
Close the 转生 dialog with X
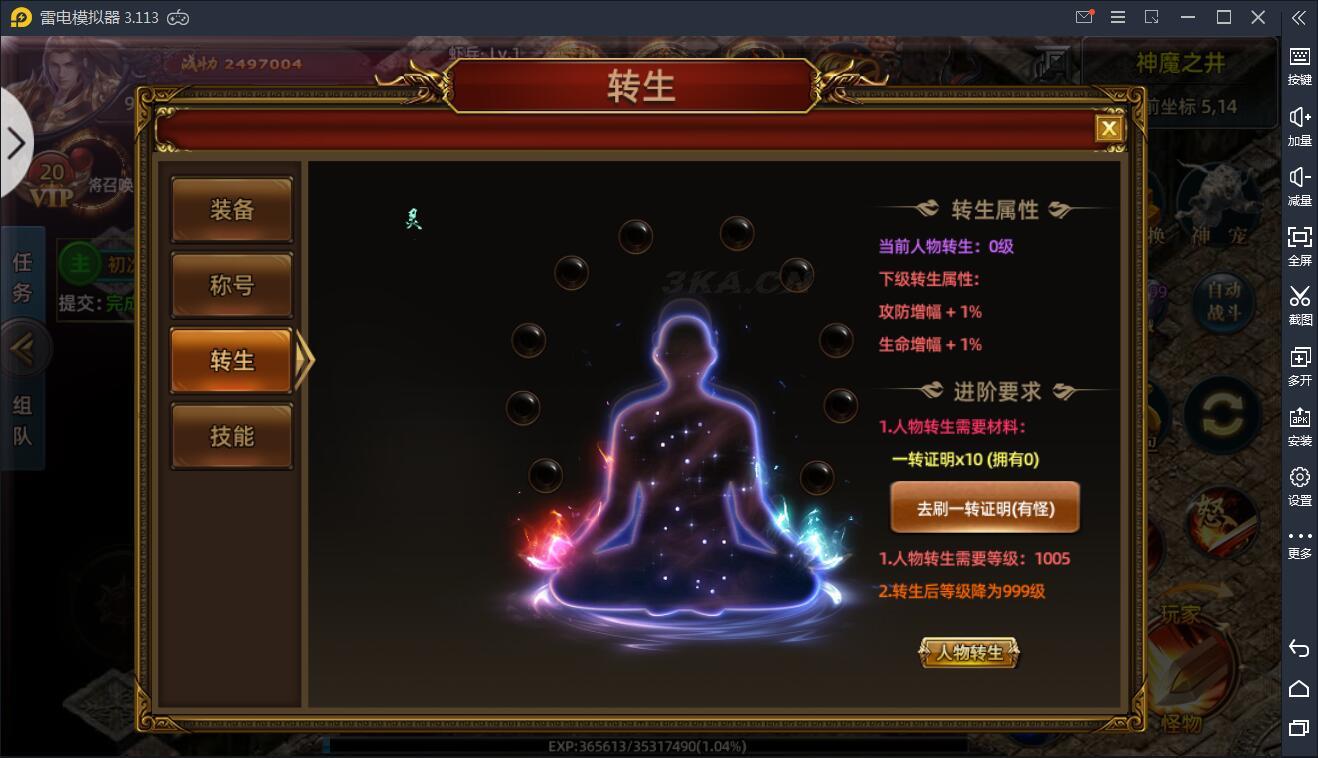coord(1108,128)
